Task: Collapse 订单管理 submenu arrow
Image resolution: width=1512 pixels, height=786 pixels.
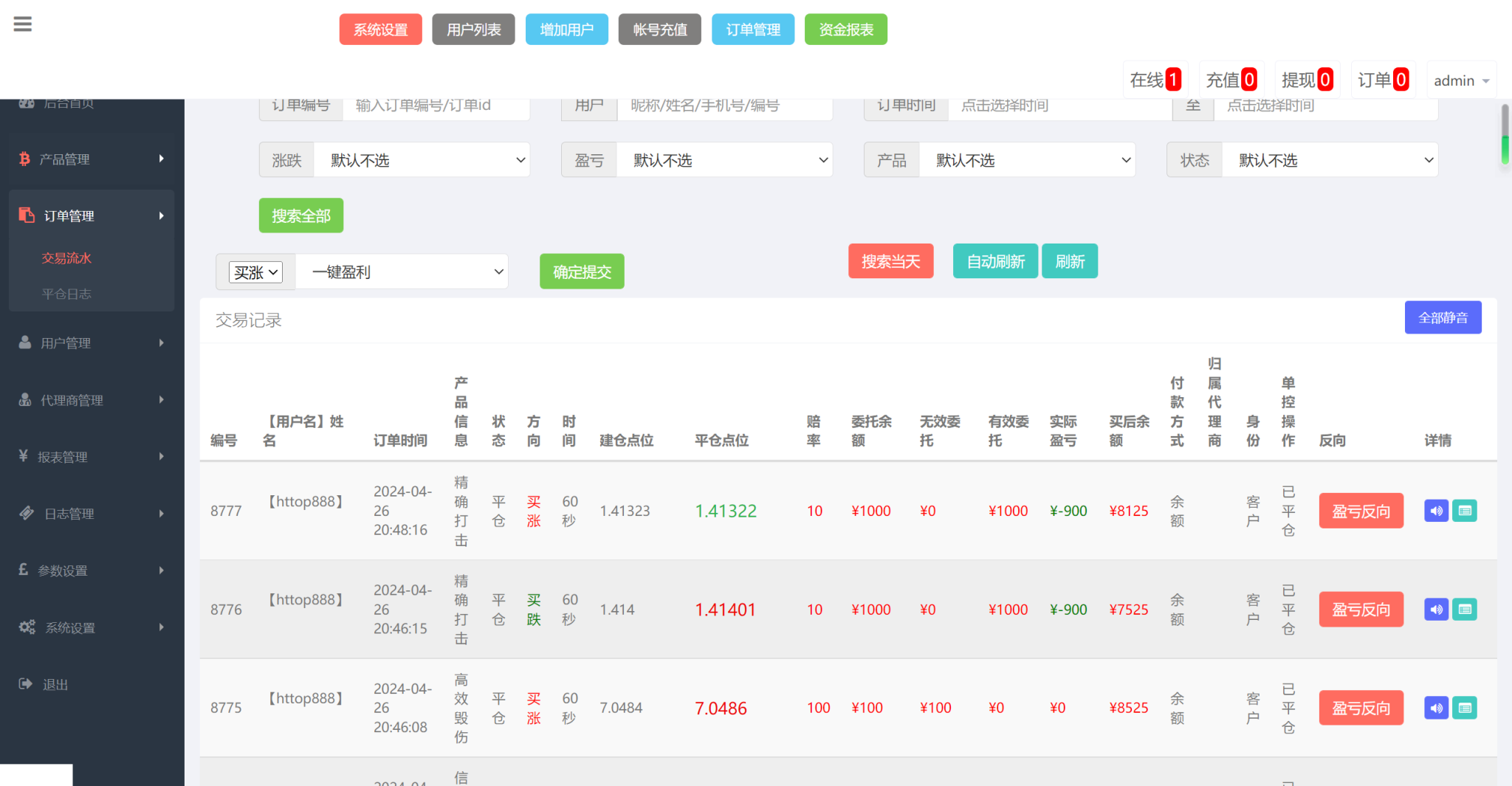Action: (161, 216)
